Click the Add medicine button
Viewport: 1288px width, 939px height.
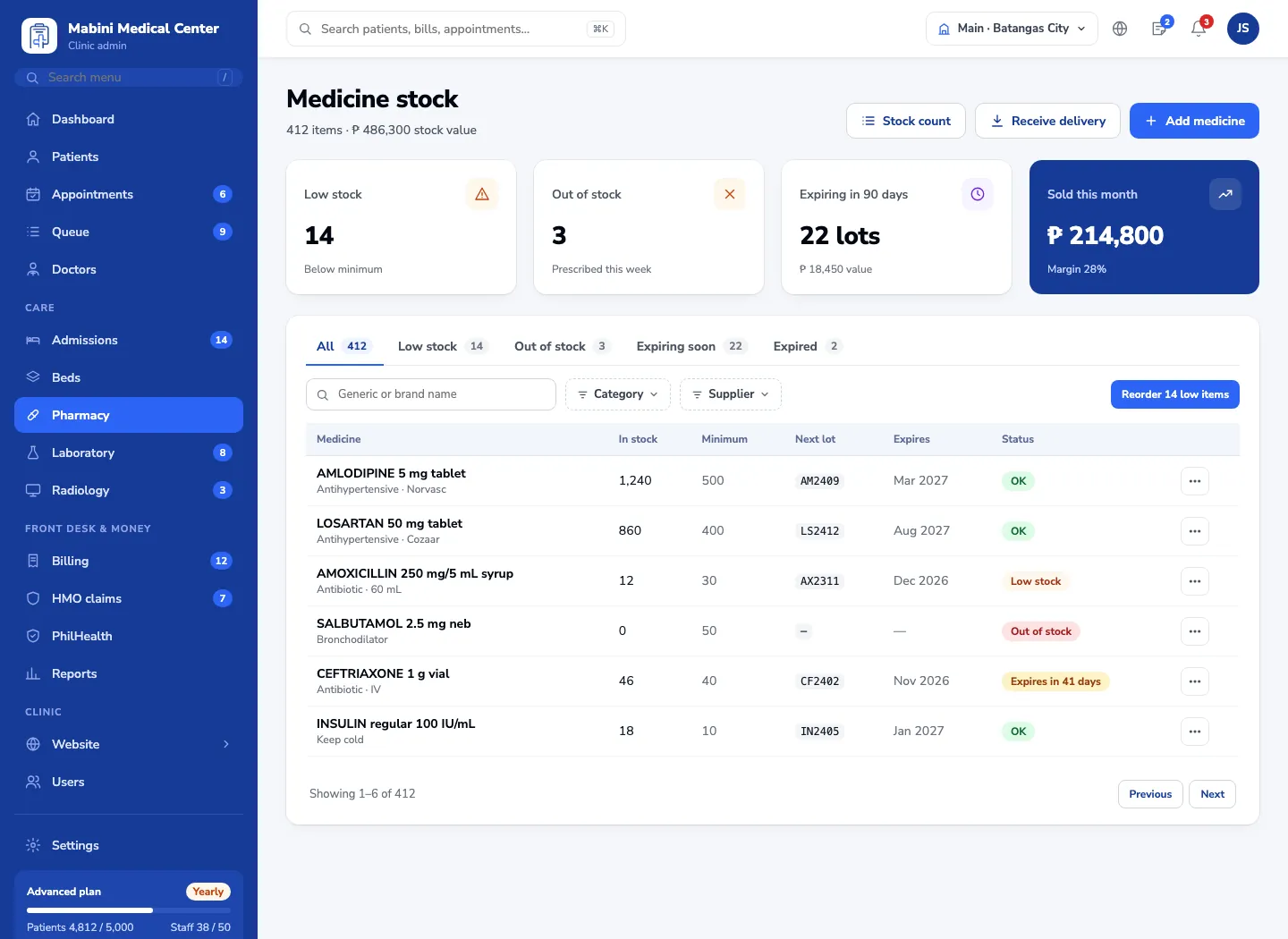(x=1194, y=121)
